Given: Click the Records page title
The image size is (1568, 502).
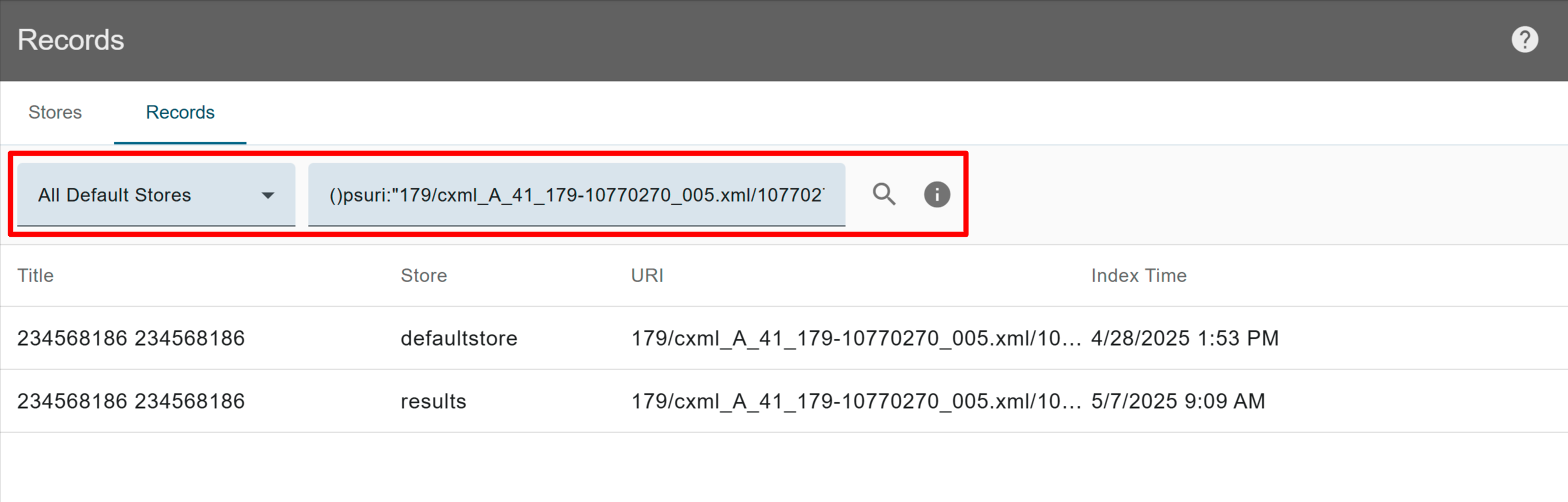Looking at the screenshot, I should [x=71, y=40].
